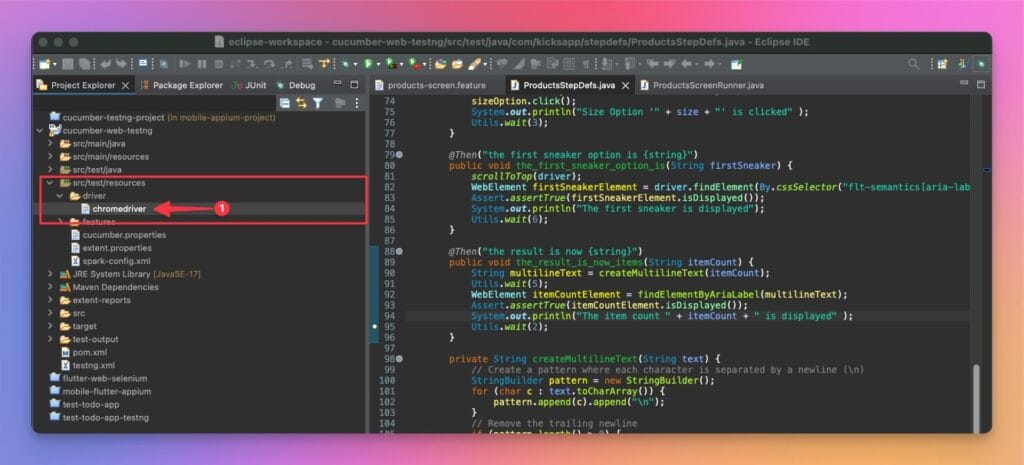The image size is (1024, 465).
Task: Click the Debug bug launch icon
Action: [346, 64]
